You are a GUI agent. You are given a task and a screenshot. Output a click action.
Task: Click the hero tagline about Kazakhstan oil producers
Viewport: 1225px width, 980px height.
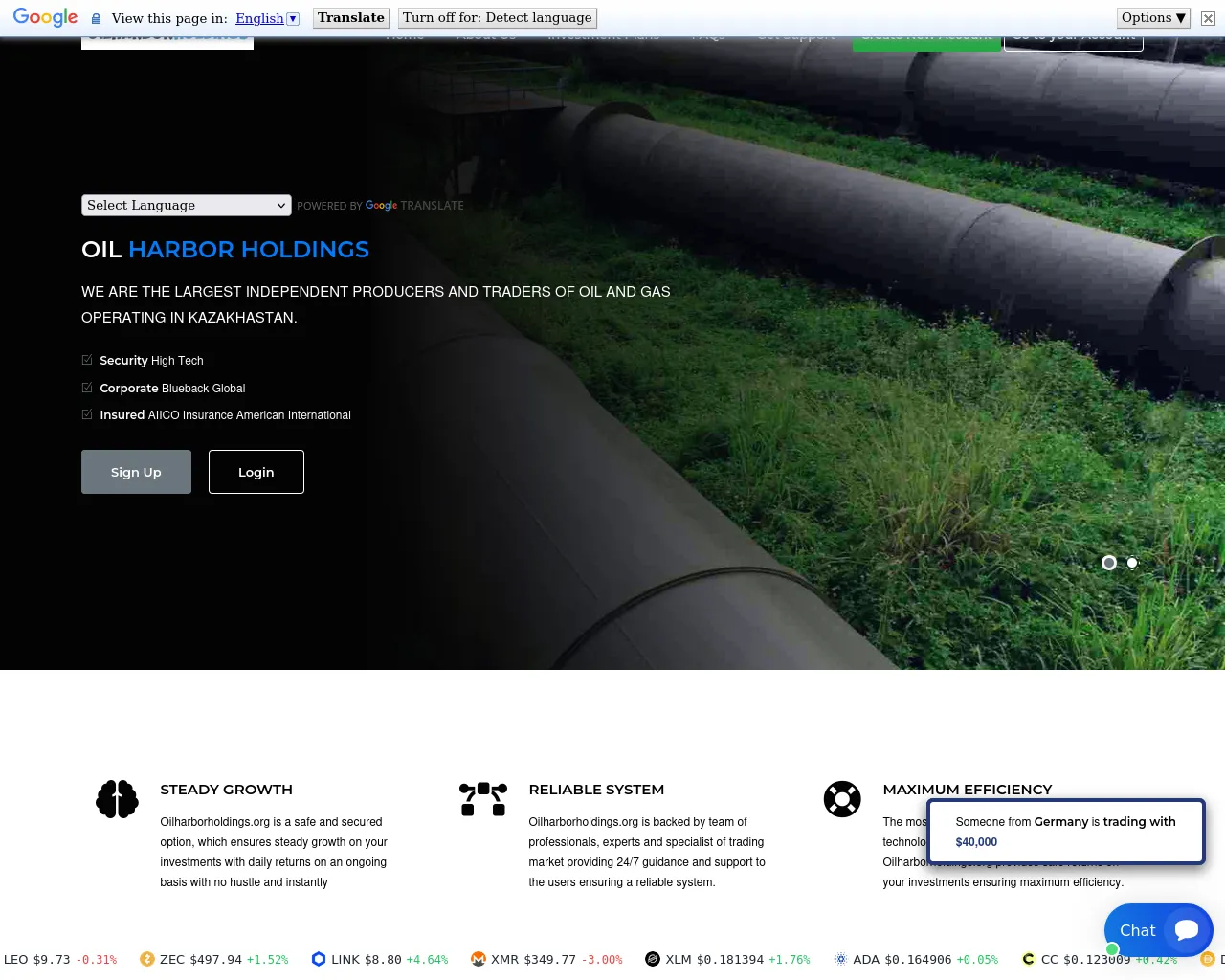(x=376, y=304)
